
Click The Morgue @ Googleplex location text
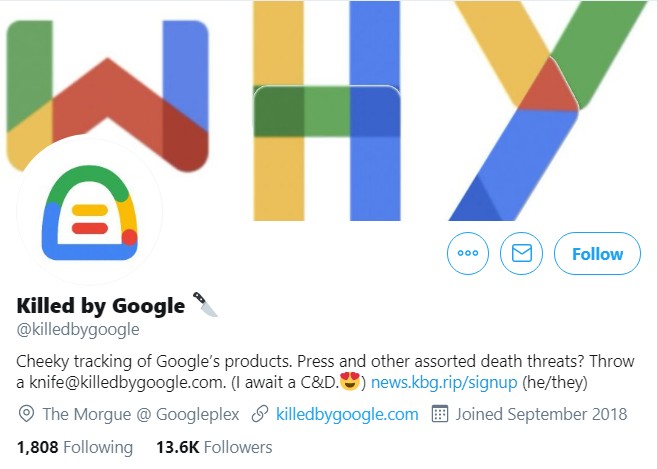coord(141,414)
